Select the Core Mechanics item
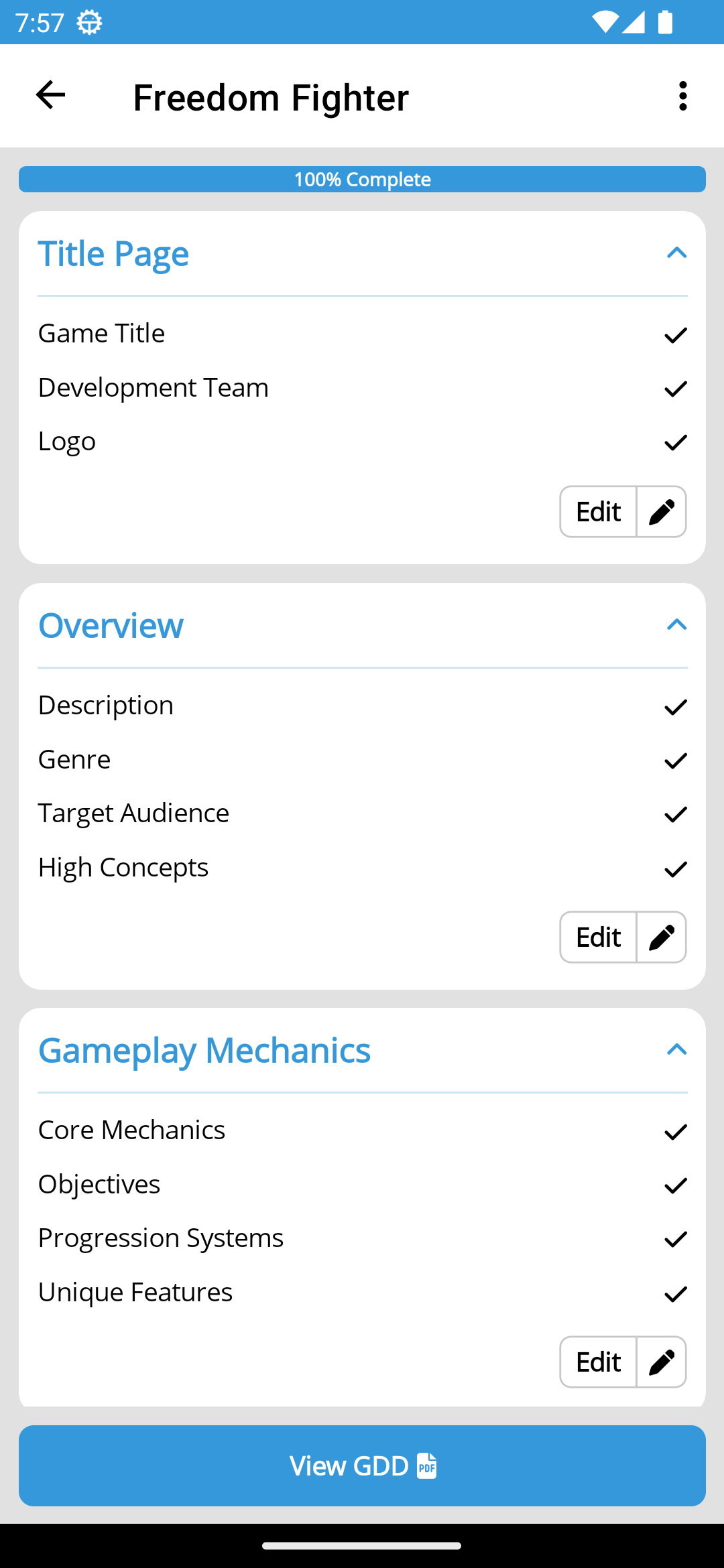The width and height of the screenshot is (724, 1568). point(131,1130)
